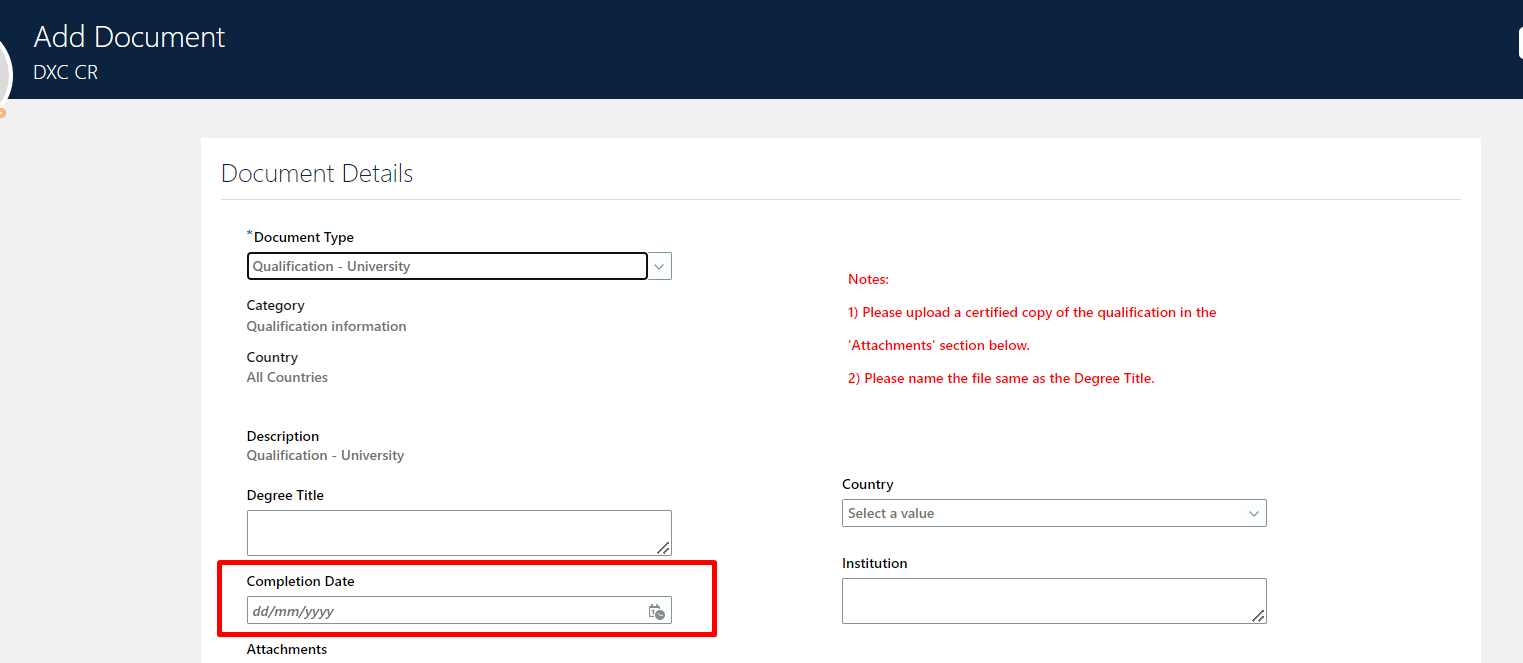Click the 'Attachments' section label
Viewport: 1523px width, 663px height.
coord(287,649)
